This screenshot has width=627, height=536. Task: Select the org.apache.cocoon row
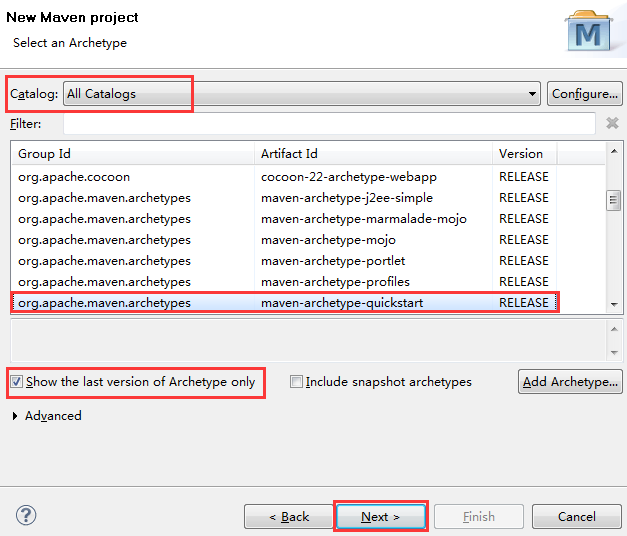pyautogui.click(x=284, y=177)
